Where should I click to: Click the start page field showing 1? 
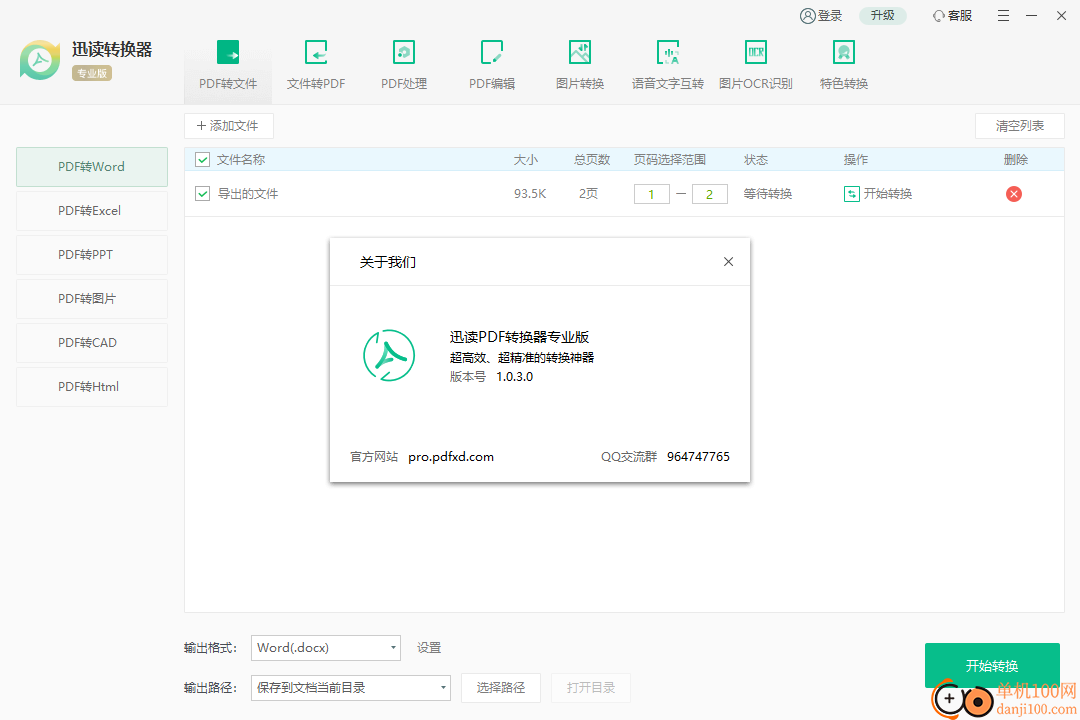click(652, 194)
